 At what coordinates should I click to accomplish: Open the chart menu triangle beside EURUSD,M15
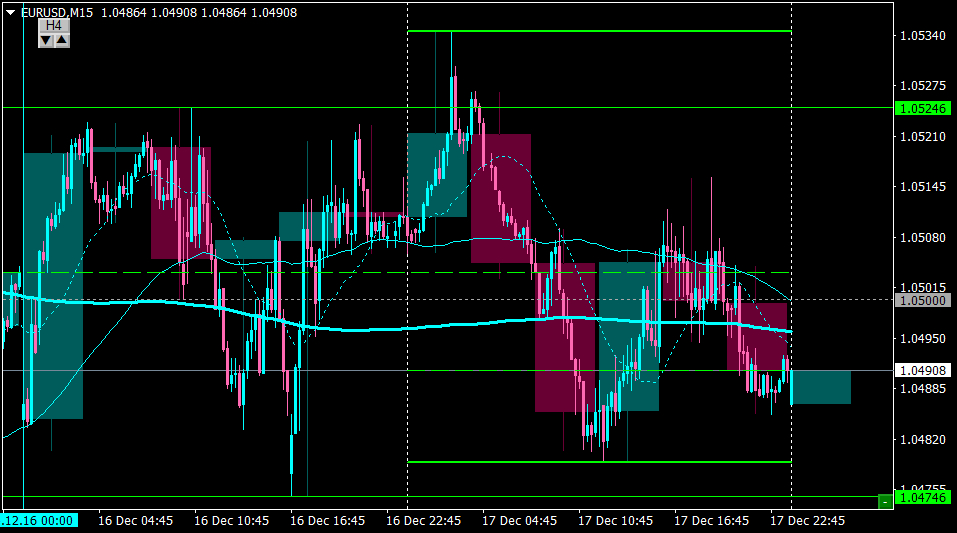[x=10, y=12]
